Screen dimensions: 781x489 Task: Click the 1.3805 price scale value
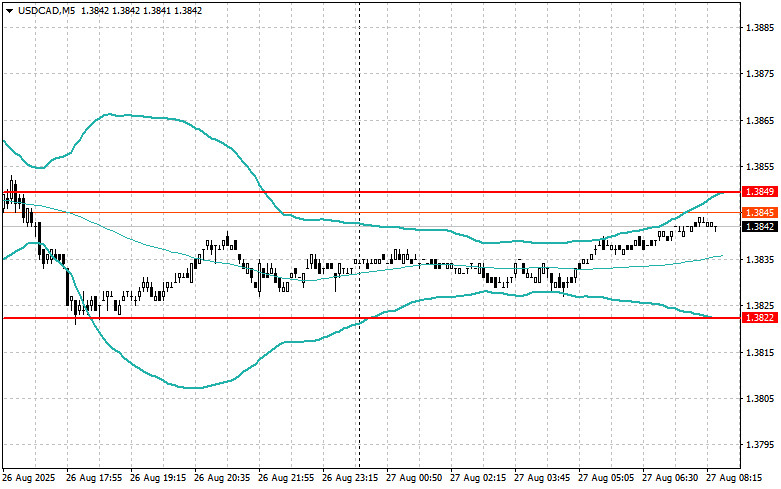760,398
